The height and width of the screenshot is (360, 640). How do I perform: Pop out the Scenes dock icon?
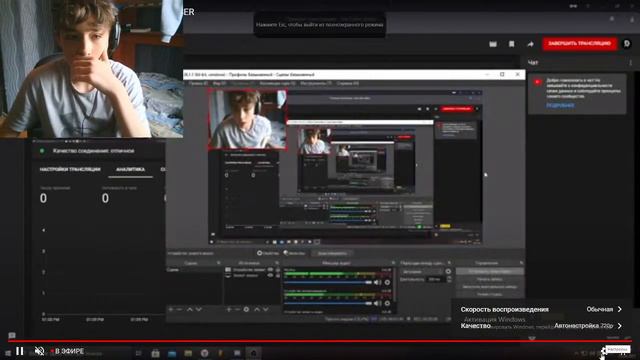(219, 263)
